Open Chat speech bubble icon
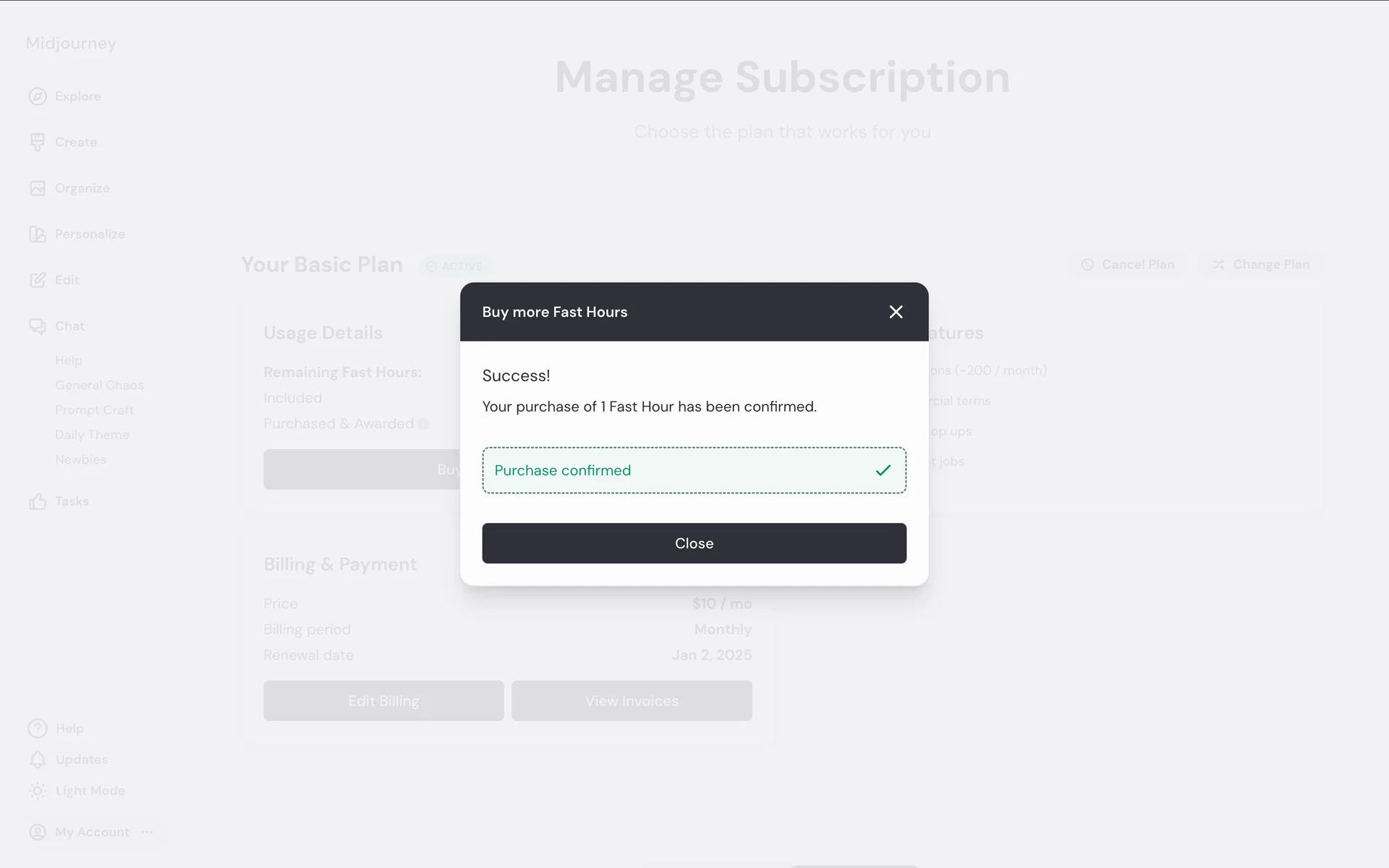 click(38, 326)
